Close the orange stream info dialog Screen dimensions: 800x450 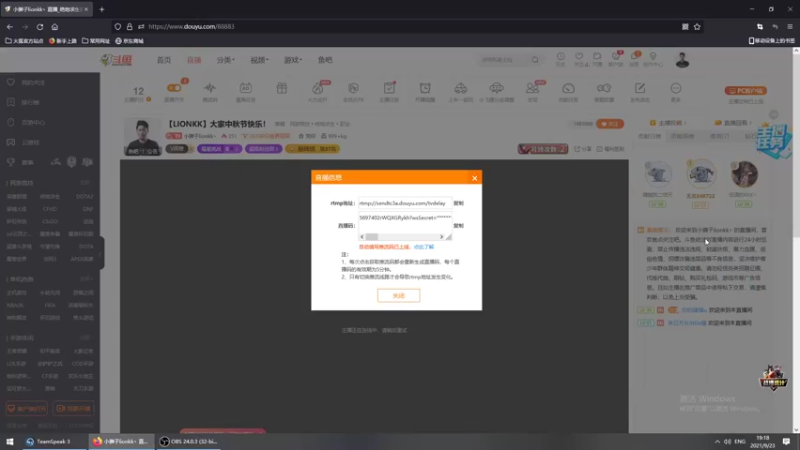pyautogui.click(x=474, y=178)
